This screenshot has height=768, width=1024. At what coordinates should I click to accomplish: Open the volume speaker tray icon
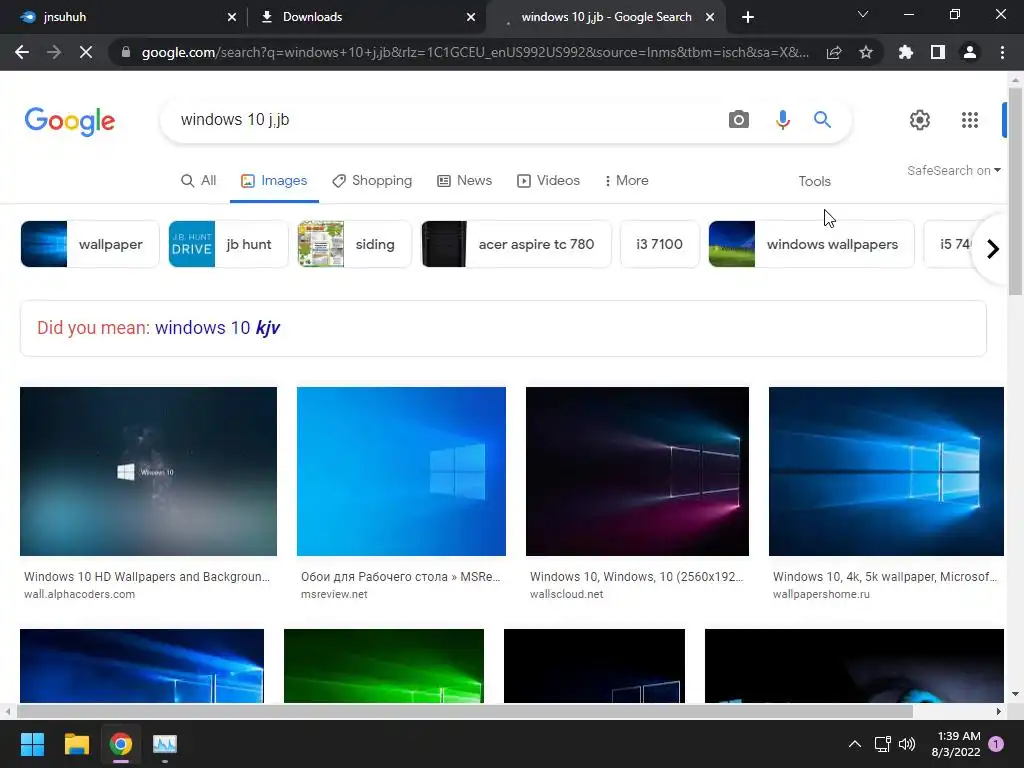906,744
